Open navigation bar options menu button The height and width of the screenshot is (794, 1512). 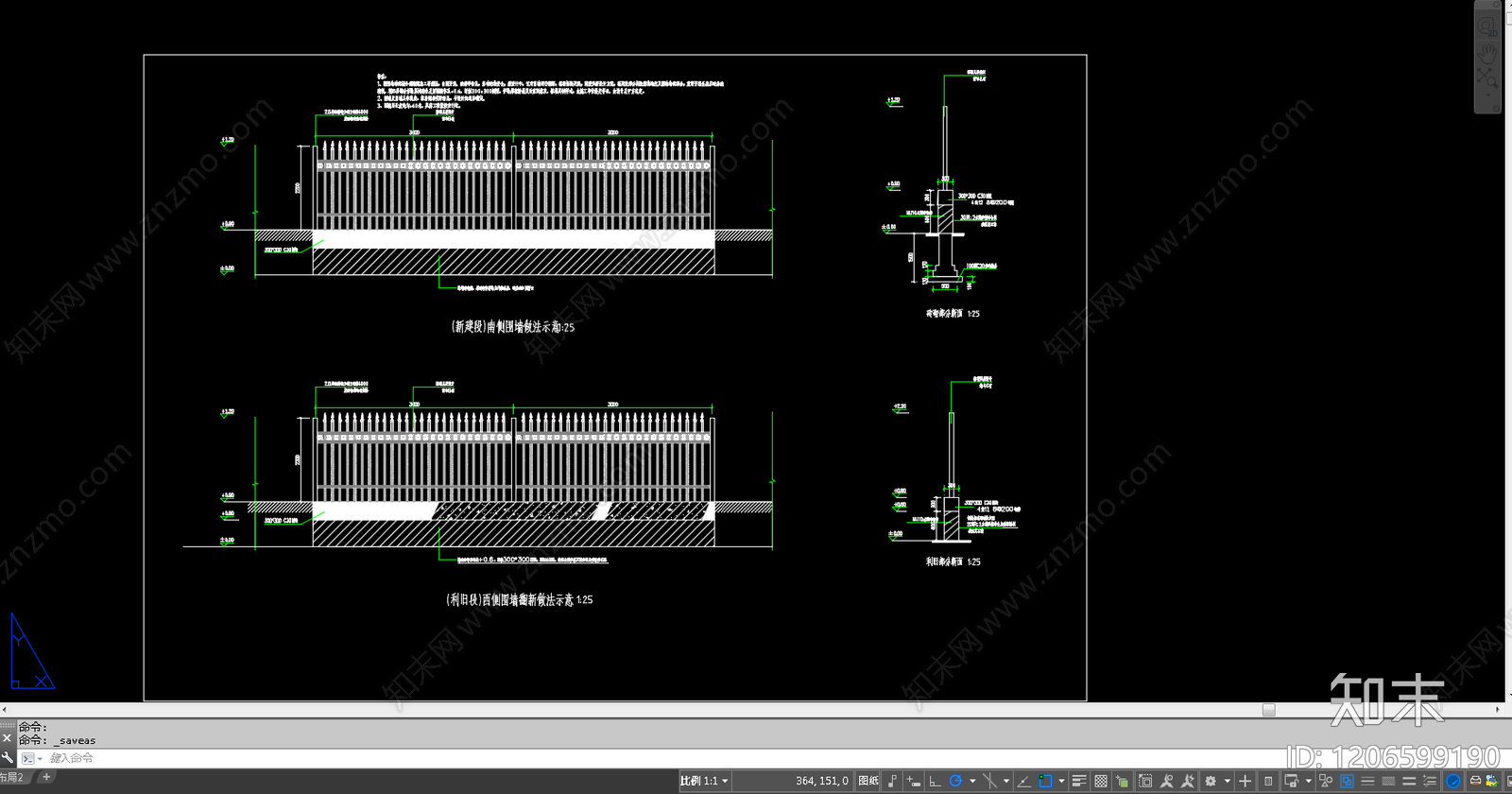click(x=1496, y=108)
